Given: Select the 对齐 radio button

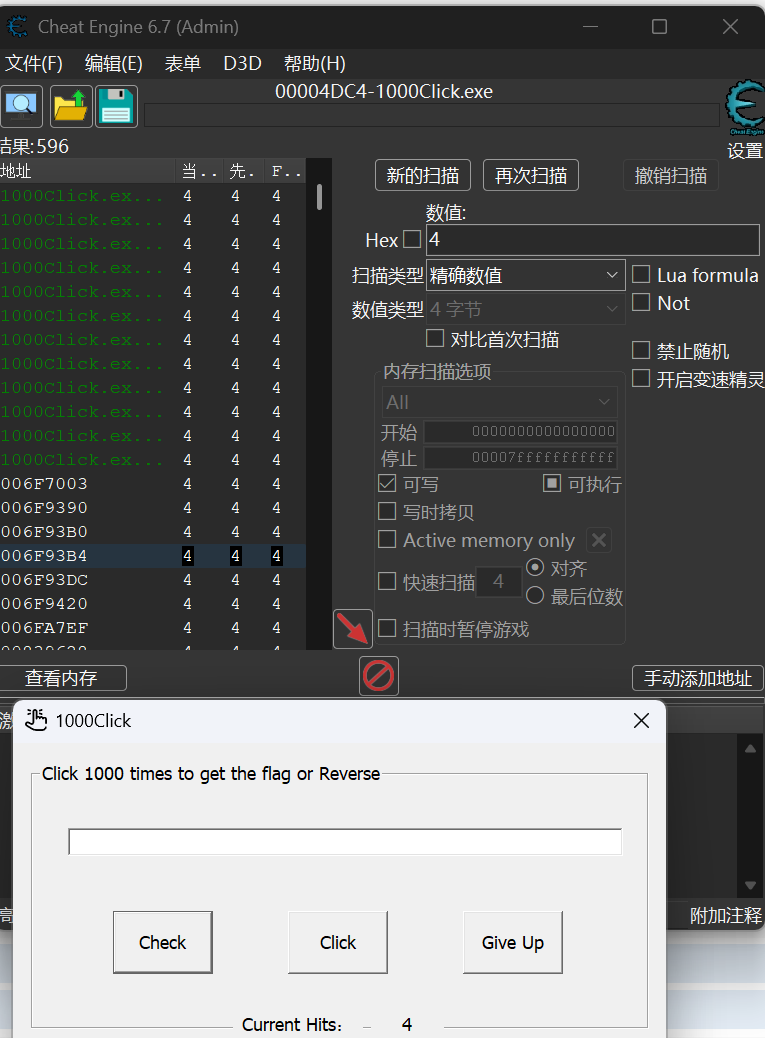Looking at the screenshot, I should click(535, 567).
